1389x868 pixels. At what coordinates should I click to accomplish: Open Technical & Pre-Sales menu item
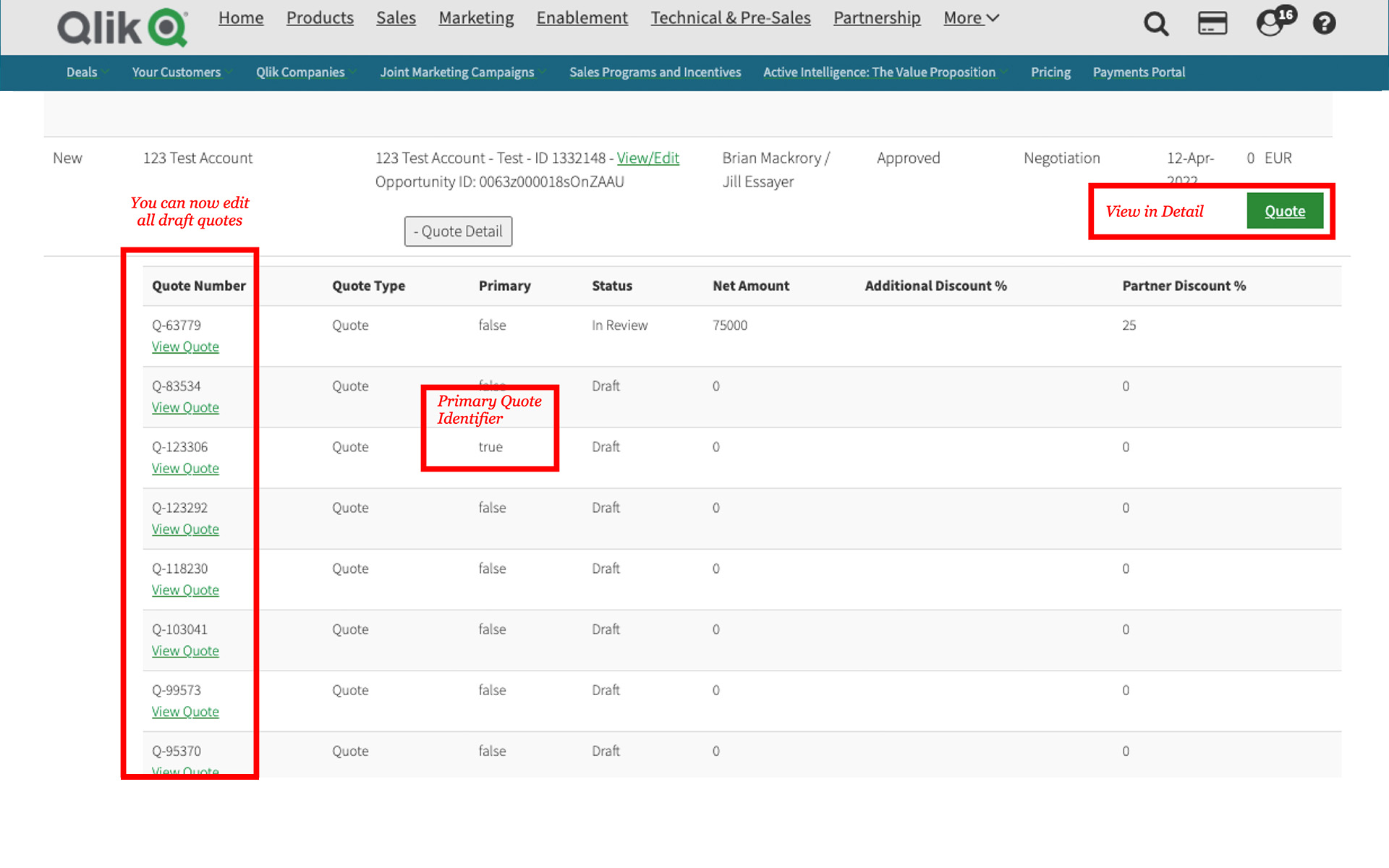point(731,18)
